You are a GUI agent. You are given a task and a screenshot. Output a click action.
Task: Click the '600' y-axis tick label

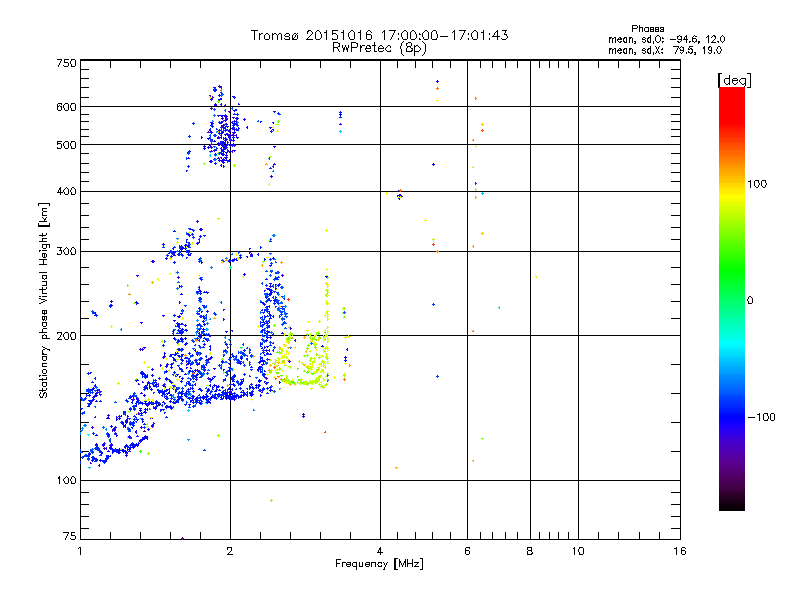point(66,107)
